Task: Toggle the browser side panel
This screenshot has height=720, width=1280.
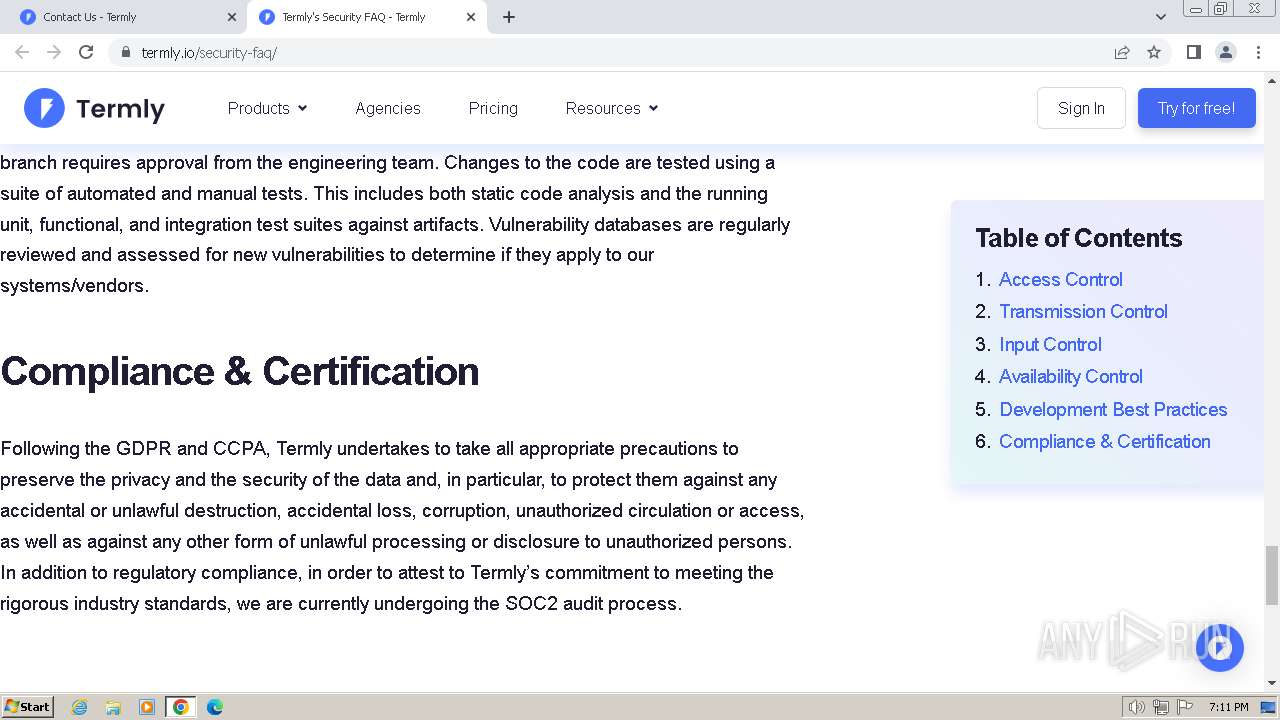Action: click(x=1193, y=52)
